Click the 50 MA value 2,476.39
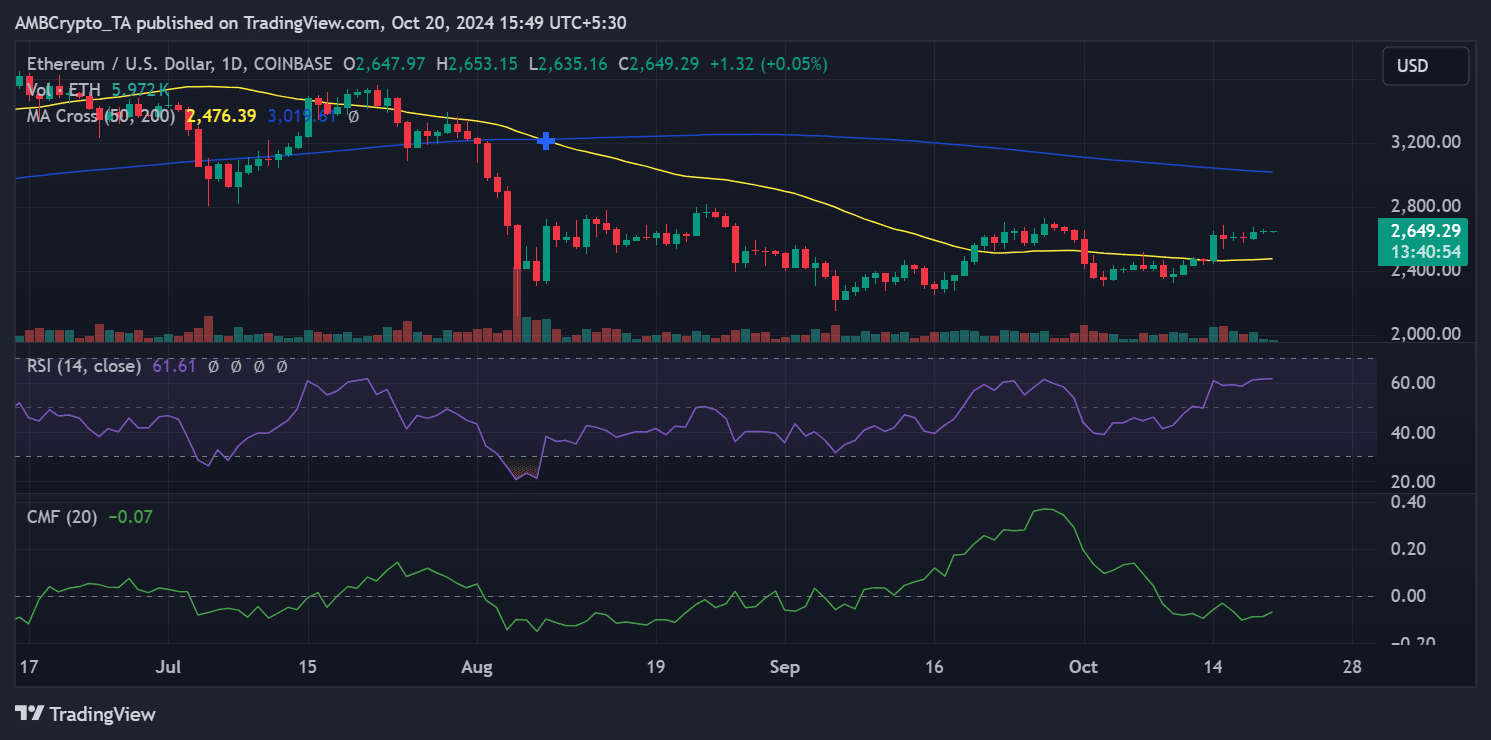 (x=221, y=116)
